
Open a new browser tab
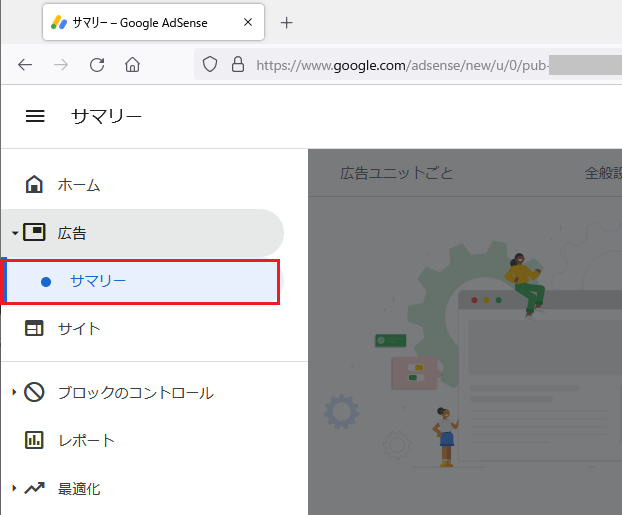(x=287, y=23)
